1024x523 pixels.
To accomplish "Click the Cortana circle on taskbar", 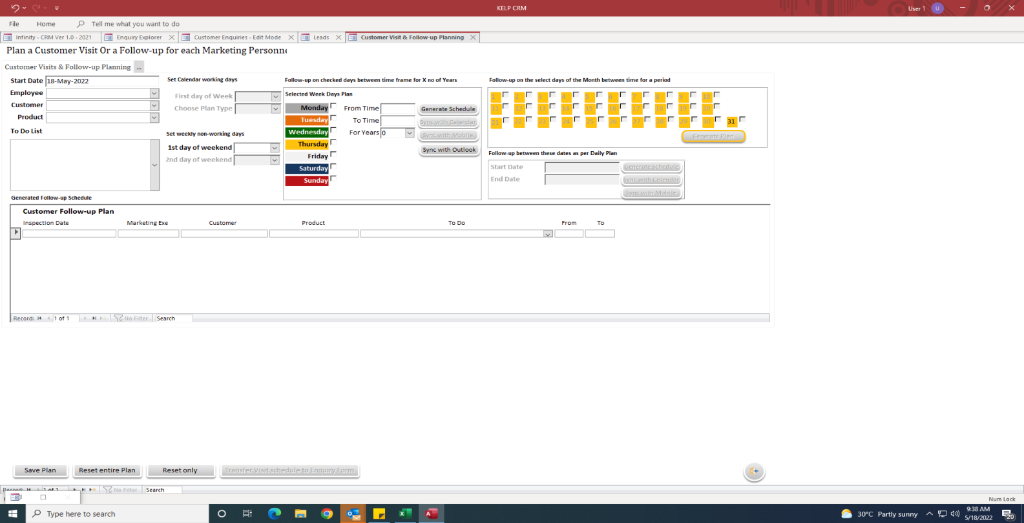I will 221,514.
